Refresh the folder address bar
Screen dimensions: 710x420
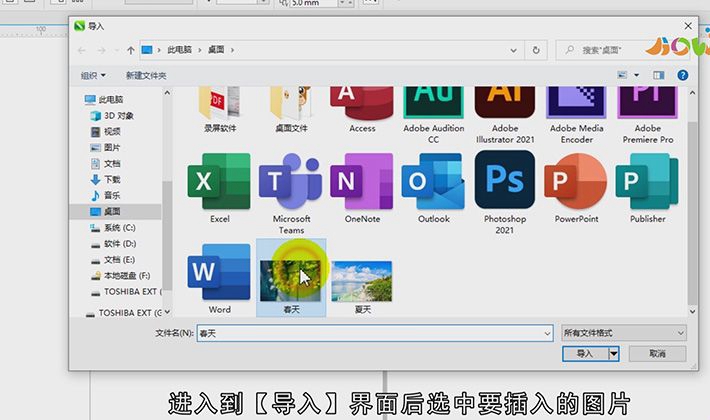click(536, 50)
